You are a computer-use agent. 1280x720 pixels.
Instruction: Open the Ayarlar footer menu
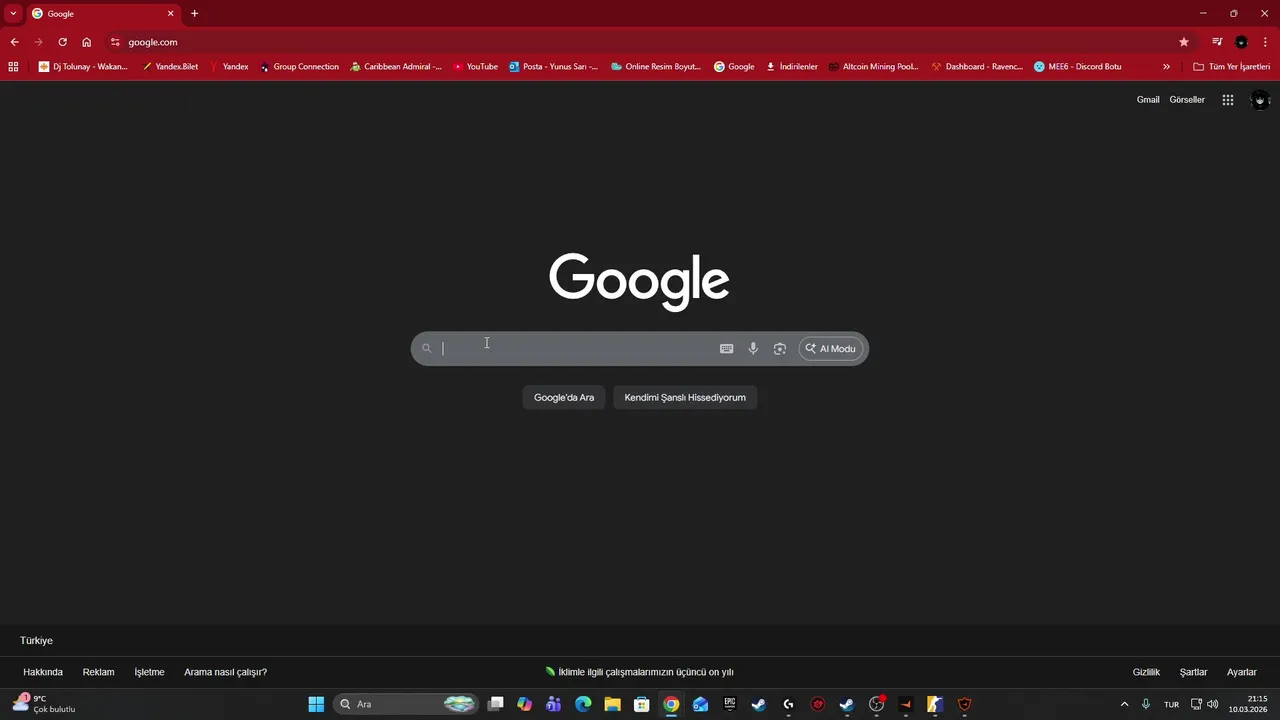[1242, 672]
